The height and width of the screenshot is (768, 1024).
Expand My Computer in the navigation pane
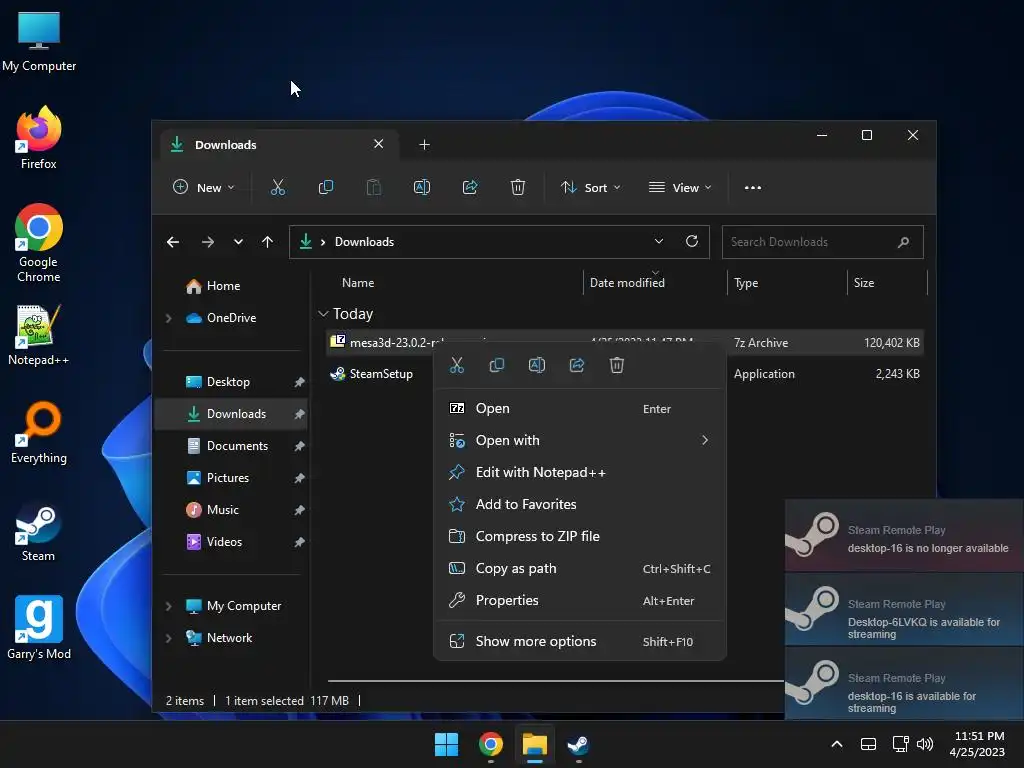click(x=168, y=606)
